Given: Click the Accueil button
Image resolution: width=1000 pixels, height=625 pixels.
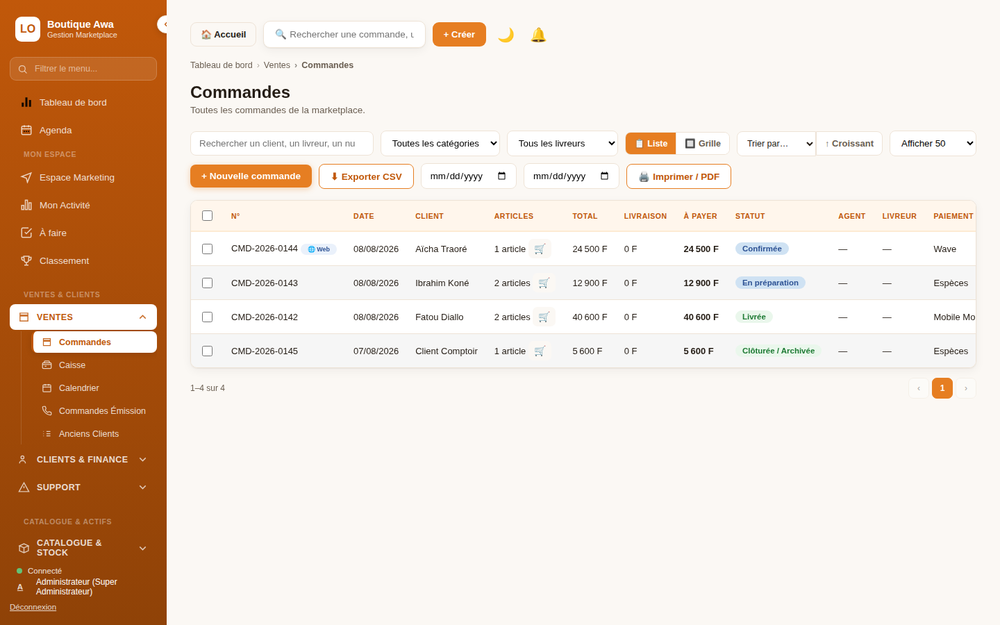Looking at the screenshot, I should 223,34.
